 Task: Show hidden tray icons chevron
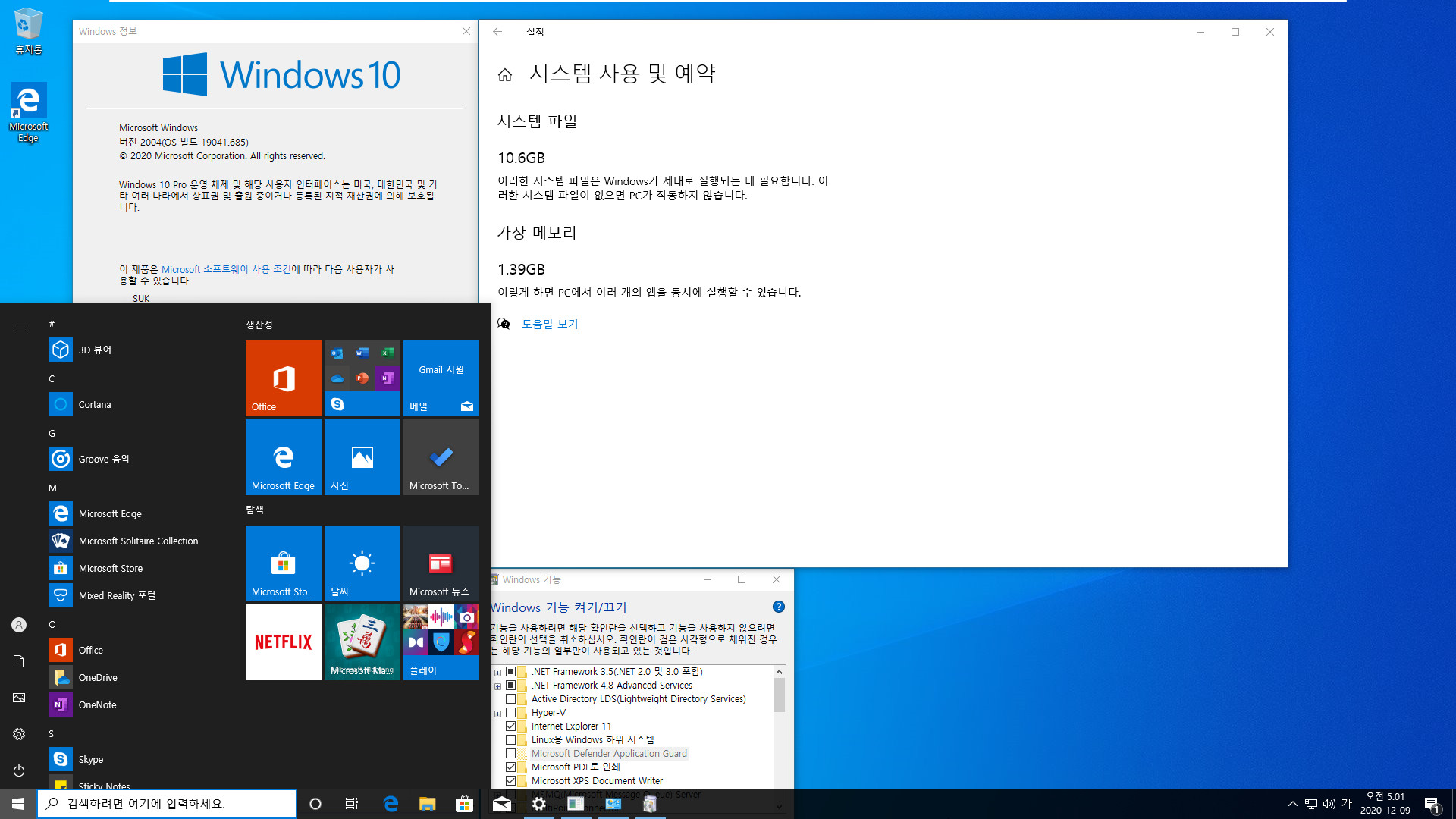point(1292,804)
